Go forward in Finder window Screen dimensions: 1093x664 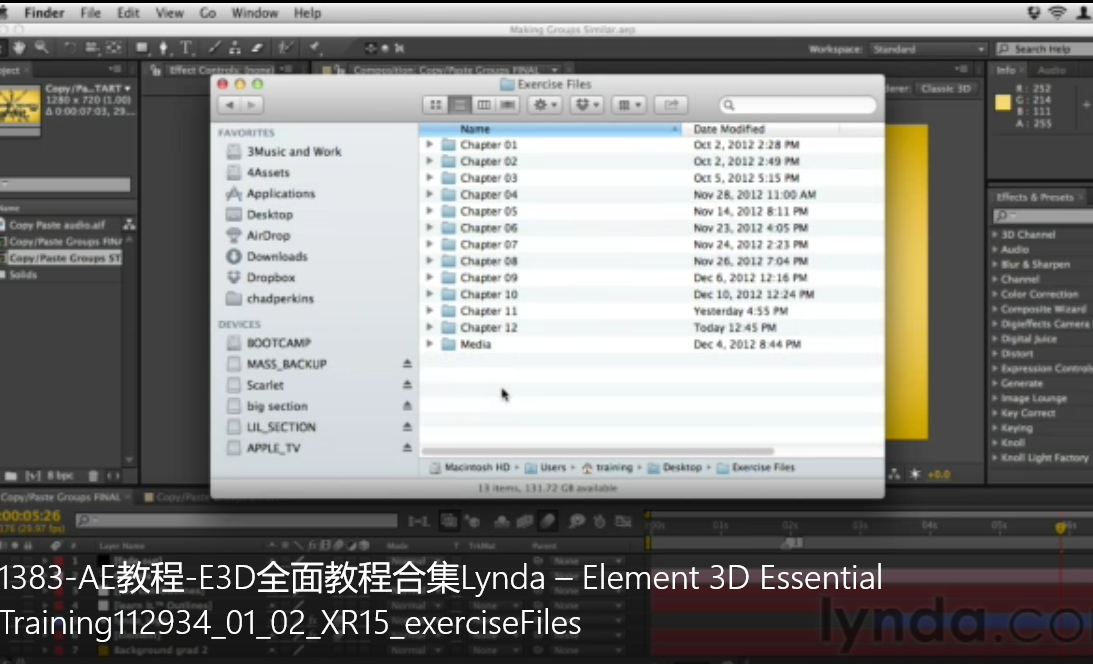(252, 105)
